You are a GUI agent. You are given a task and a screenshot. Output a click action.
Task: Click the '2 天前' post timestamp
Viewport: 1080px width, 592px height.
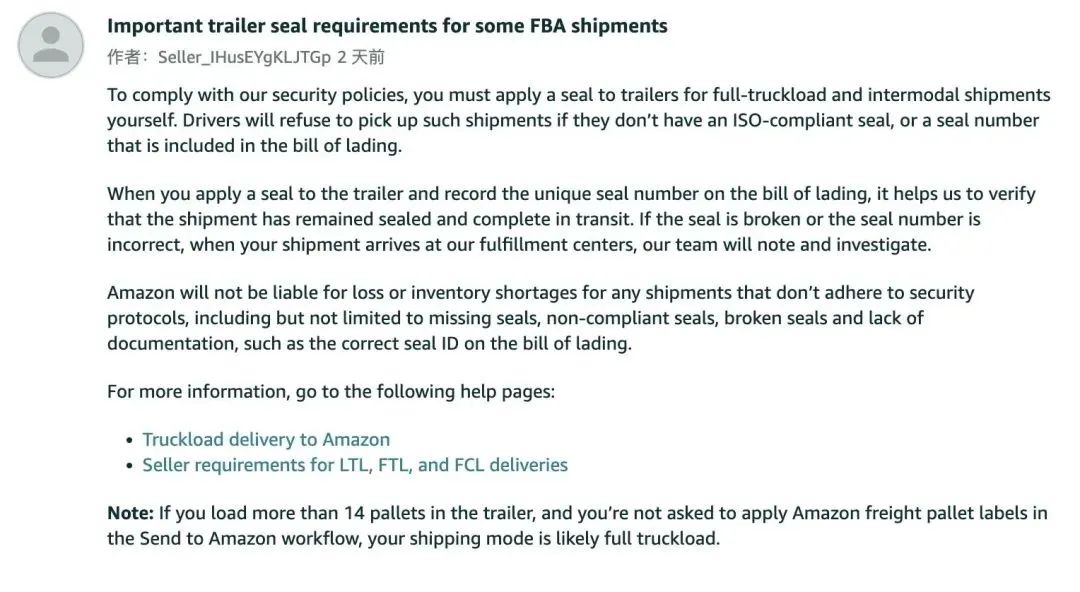tap(361, 57)
